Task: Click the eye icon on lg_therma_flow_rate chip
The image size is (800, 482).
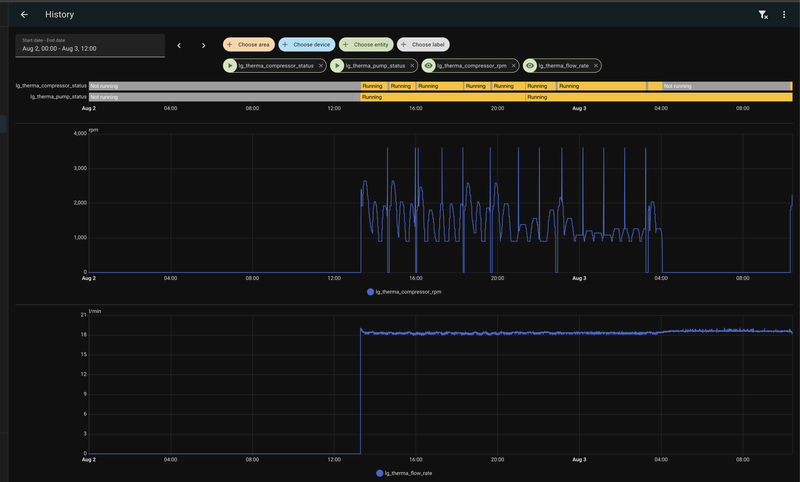Action: 529,66
